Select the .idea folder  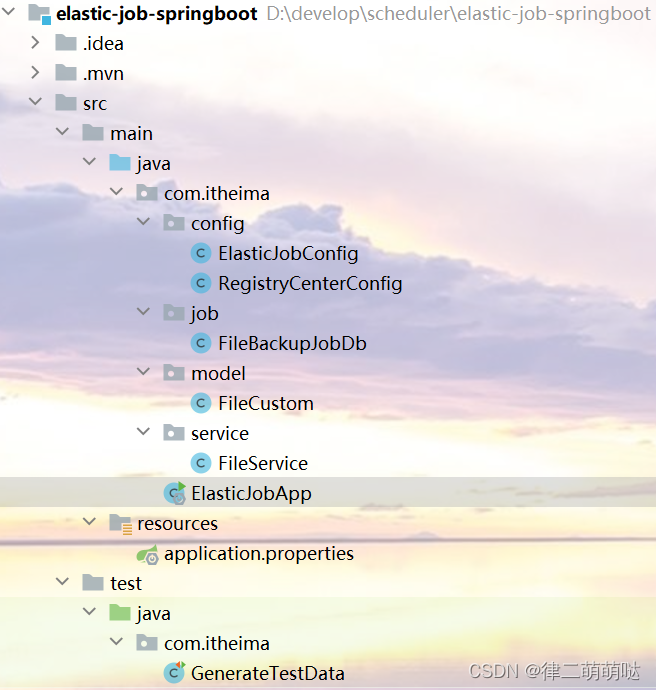point(103,44)
